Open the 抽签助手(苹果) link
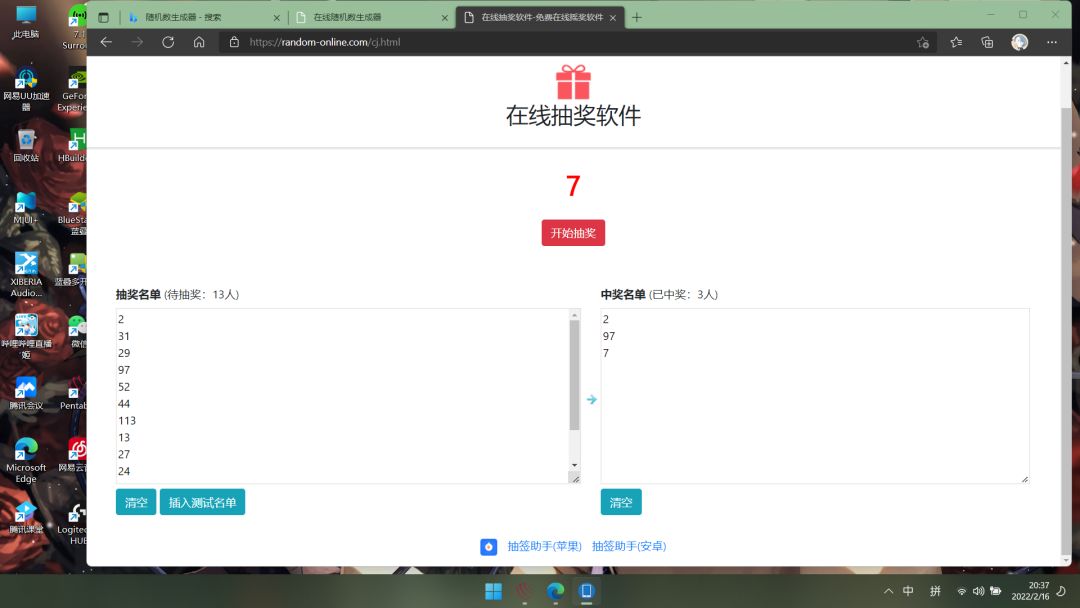Screen dimensions: 1080x608 coord(544,546)
